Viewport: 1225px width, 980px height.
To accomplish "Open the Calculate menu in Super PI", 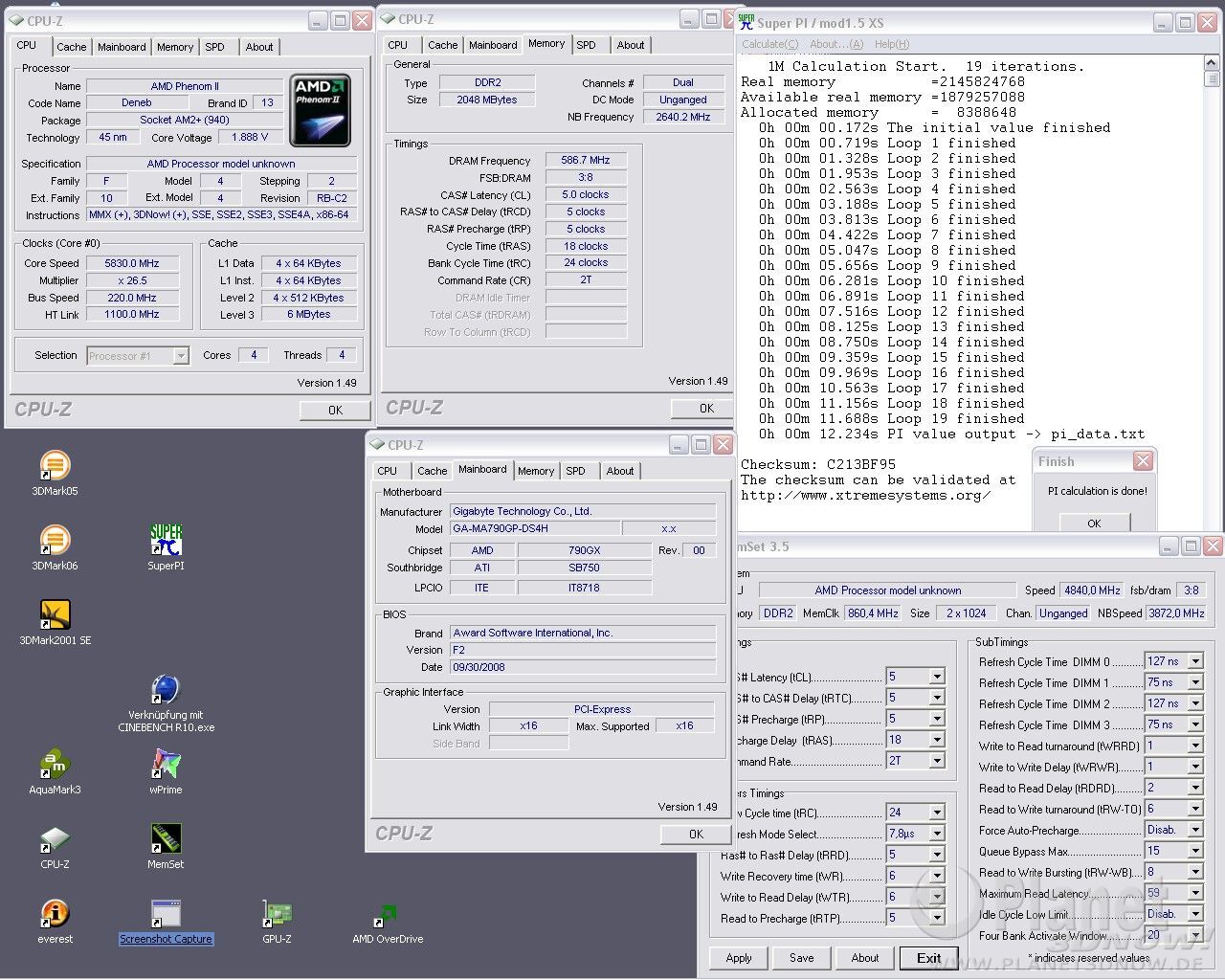I will pos(769,44).
